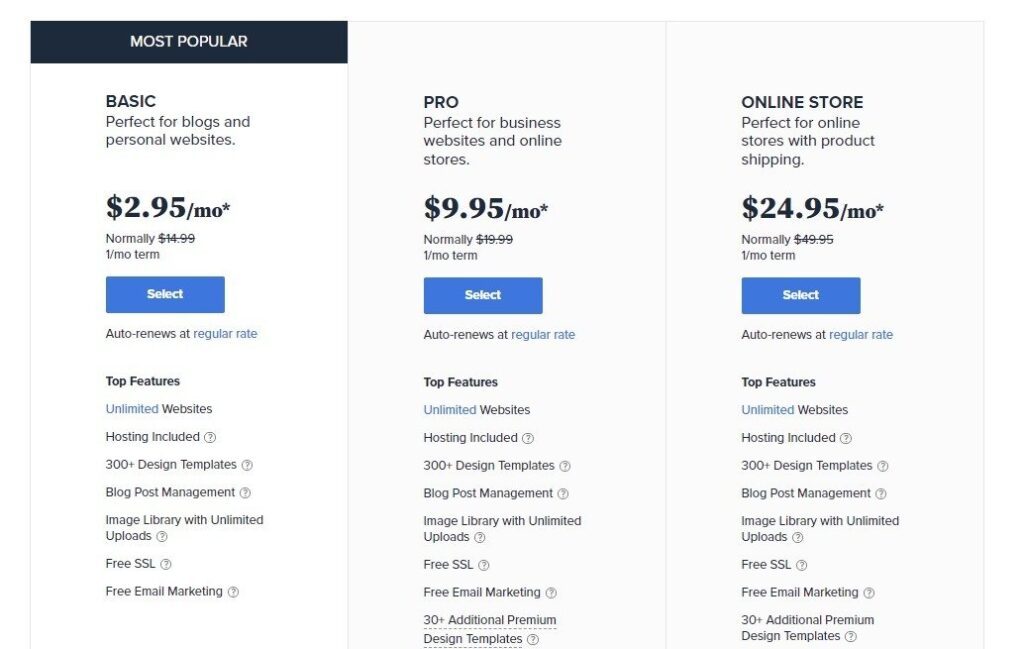
Task: Click Unlimited link in Online Store features
Action: 768,410
